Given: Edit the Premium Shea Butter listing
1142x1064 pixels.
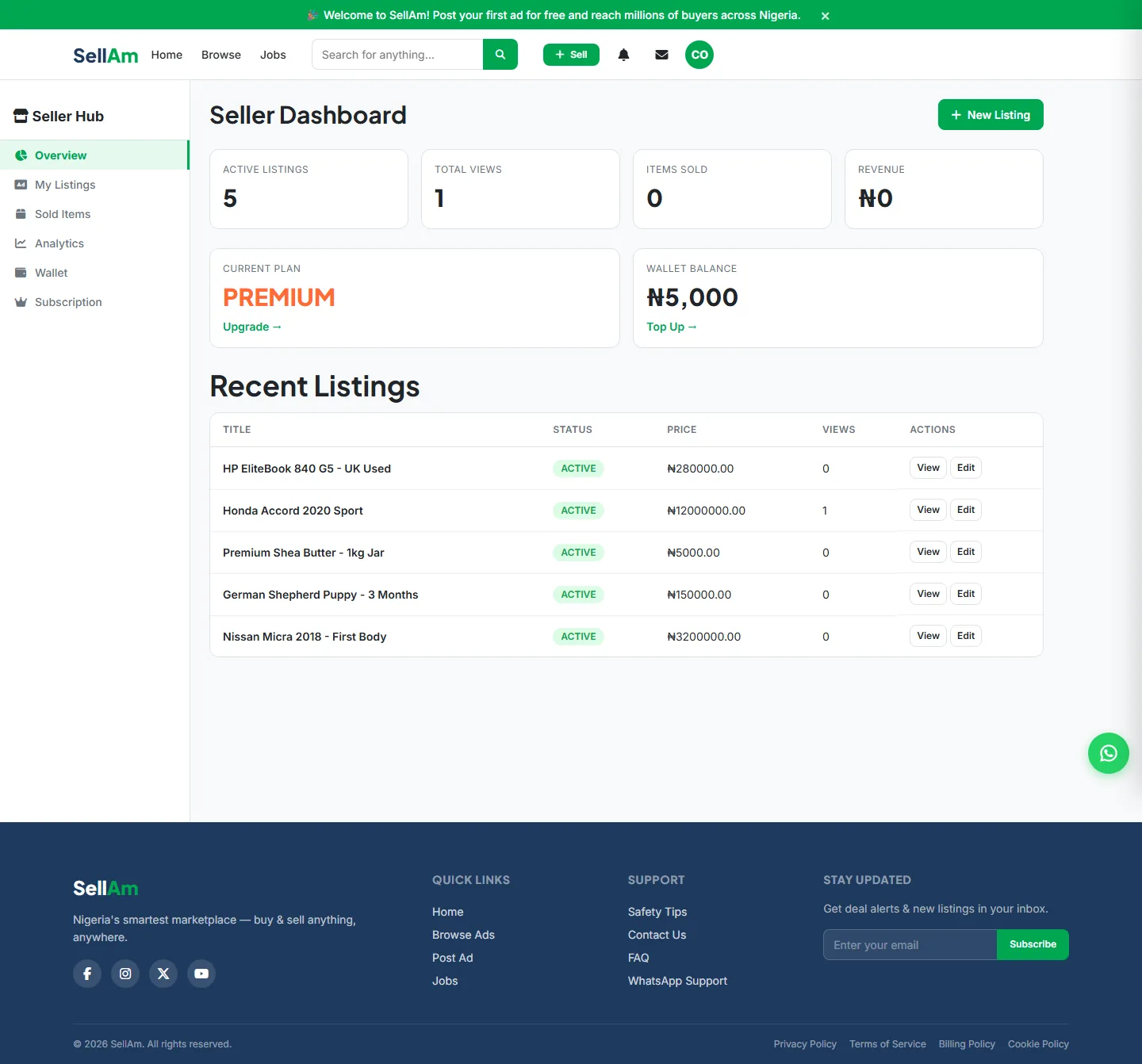Looking at the screenshot, I should pyautogui.click(x=966, y=552).
